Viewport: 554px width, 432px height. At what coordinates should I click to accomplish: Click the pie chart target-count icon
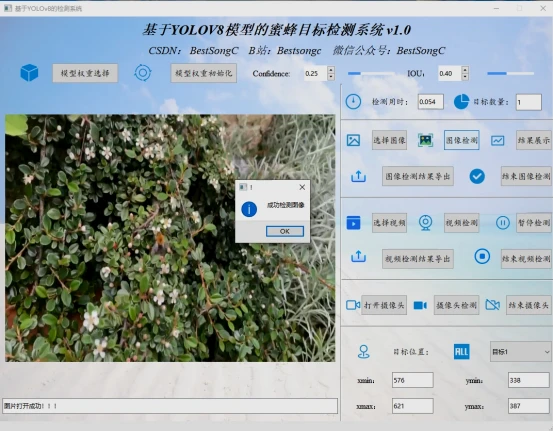click(461, 102)
